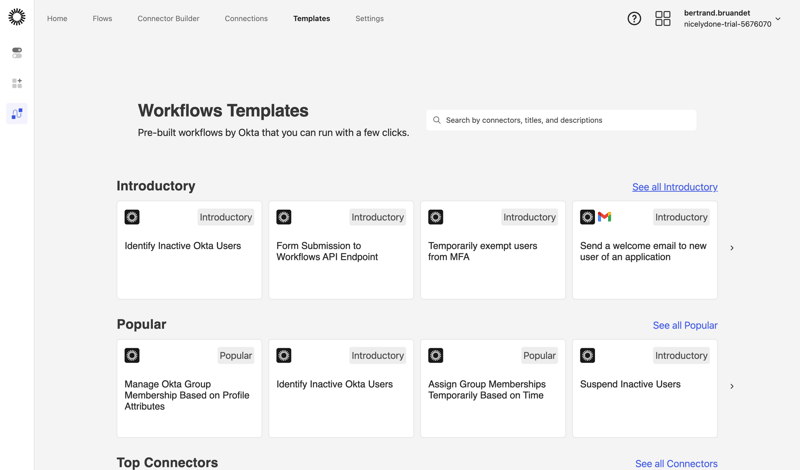Viewport: 800px width, 470px height.
Task: Select the highlighted workflows icon in sidebar
Action: [x=17, y=113]
